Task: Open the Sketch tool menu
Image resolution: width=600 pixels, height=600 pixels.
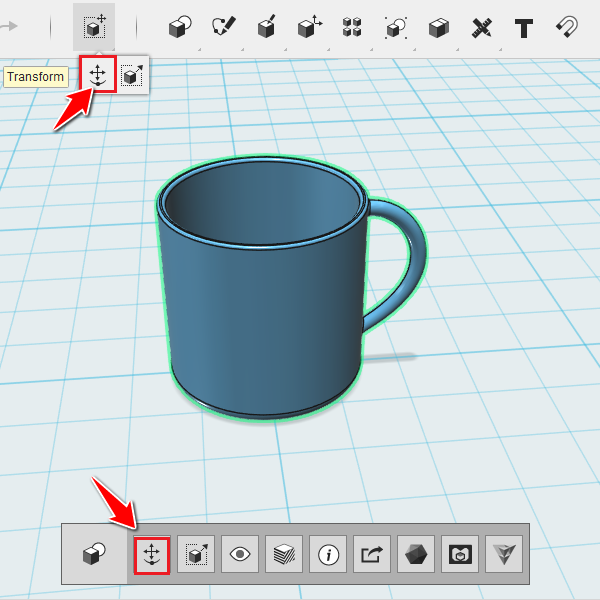Action: tap(224, 27)
